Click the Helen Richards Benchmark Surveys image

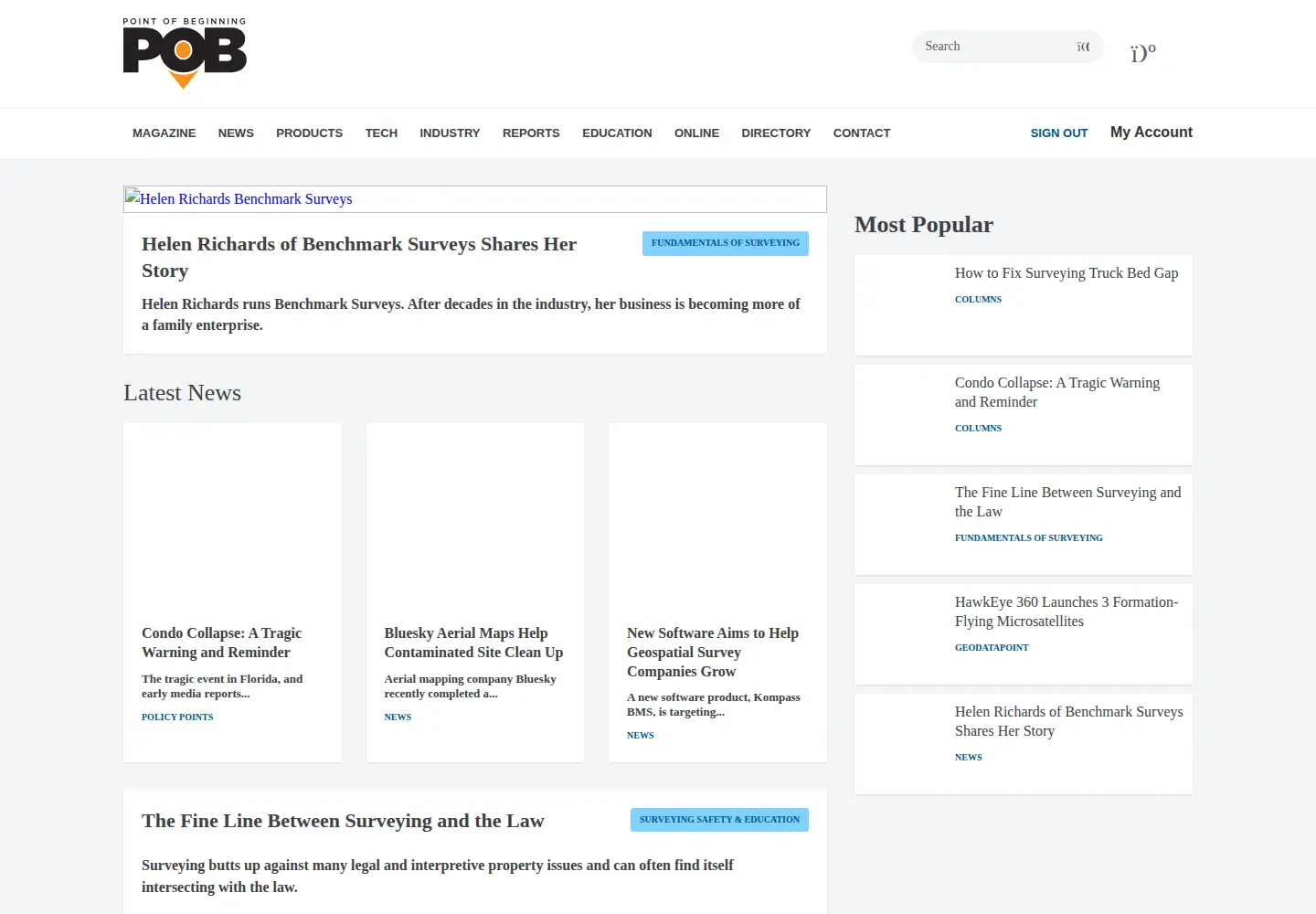point(475,199)
